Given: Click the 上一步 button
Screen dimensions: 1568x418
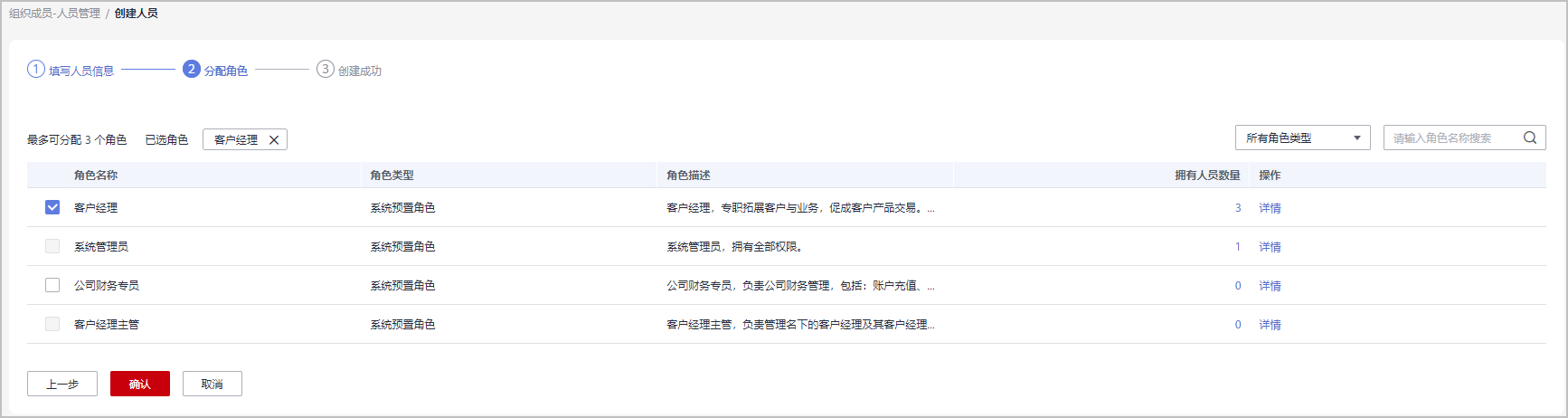Looking at the screenshot, I should [x=62, y=384].
